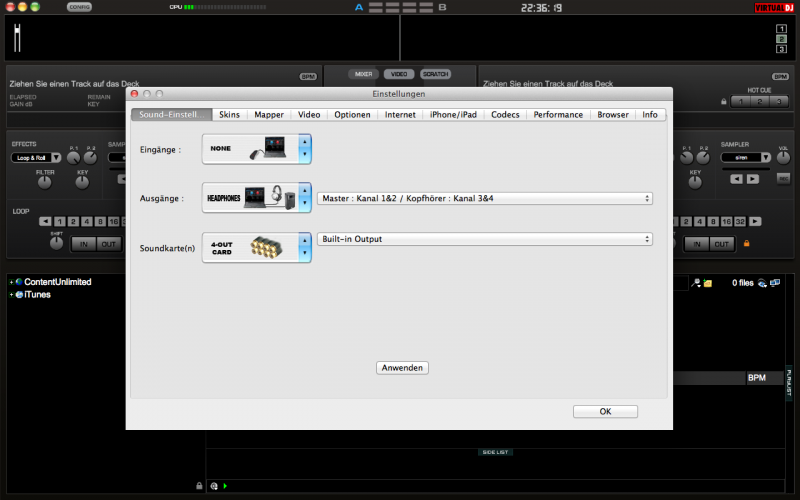Click the CONFIG button in top bar
This screenshot has height=500, width=800.
tap(80, 7)
